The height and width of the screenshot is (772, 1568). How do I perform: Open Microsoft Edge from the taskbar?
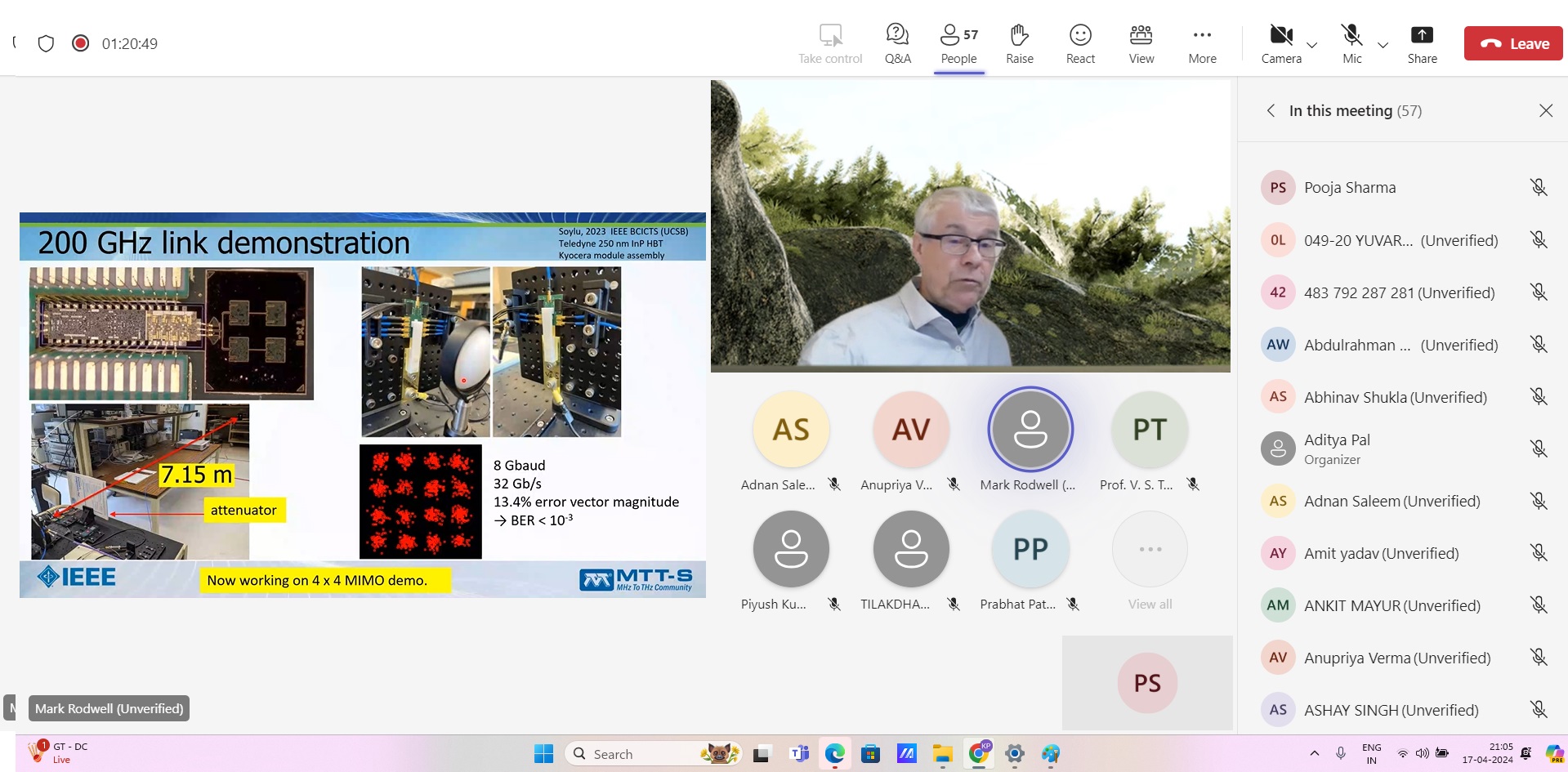pyautogui.click(x=834, y=753)
